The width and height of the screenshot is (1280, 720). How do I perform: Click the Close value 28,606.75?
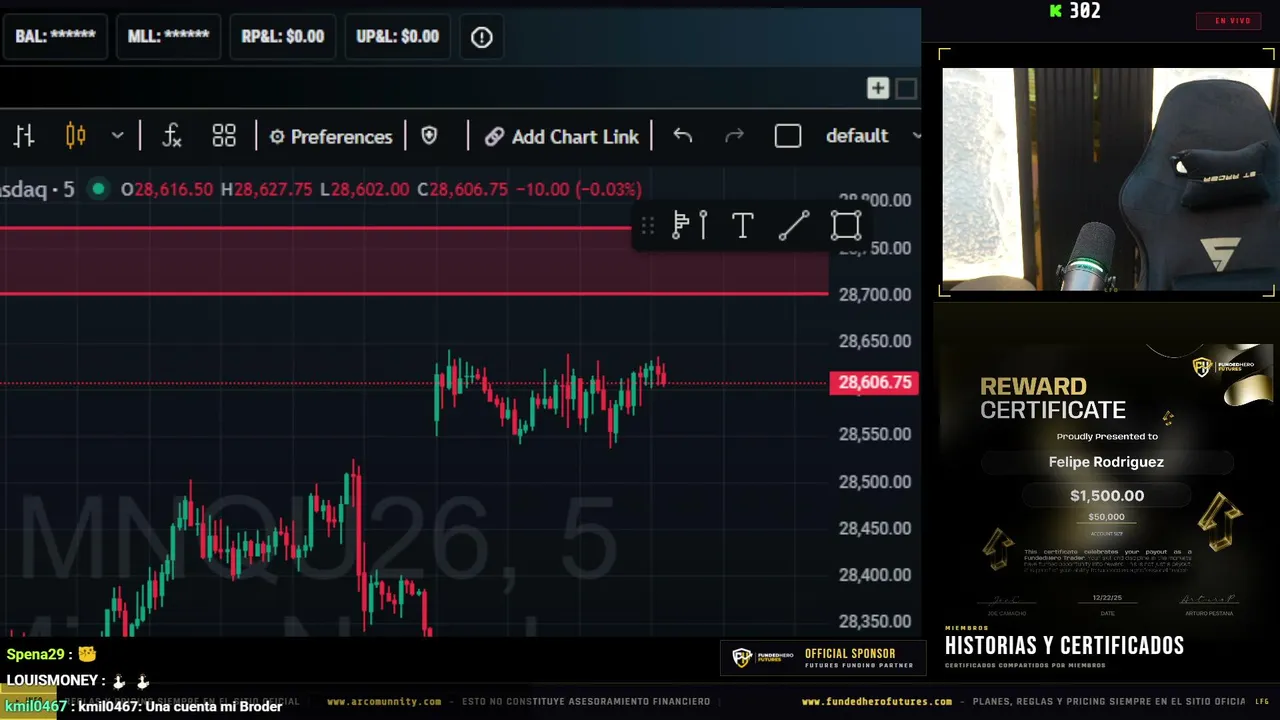point(469,189)
